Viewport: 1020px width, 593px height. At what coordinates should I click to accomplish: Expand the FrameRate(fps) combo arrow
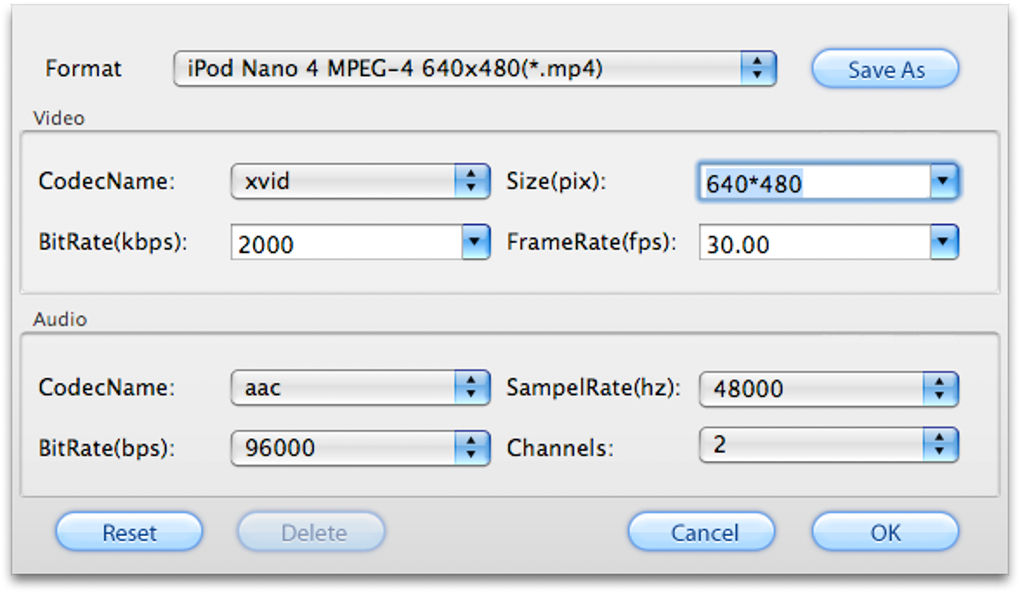[944, 243]
